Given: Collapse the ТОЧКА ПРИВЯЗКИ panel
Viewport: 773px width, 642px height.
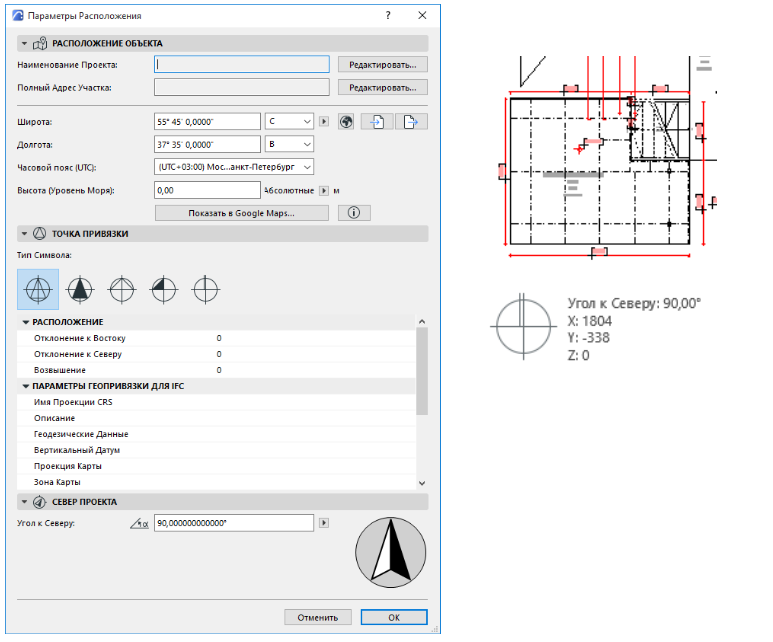Looking at the screenshot, I should point(25,234).
